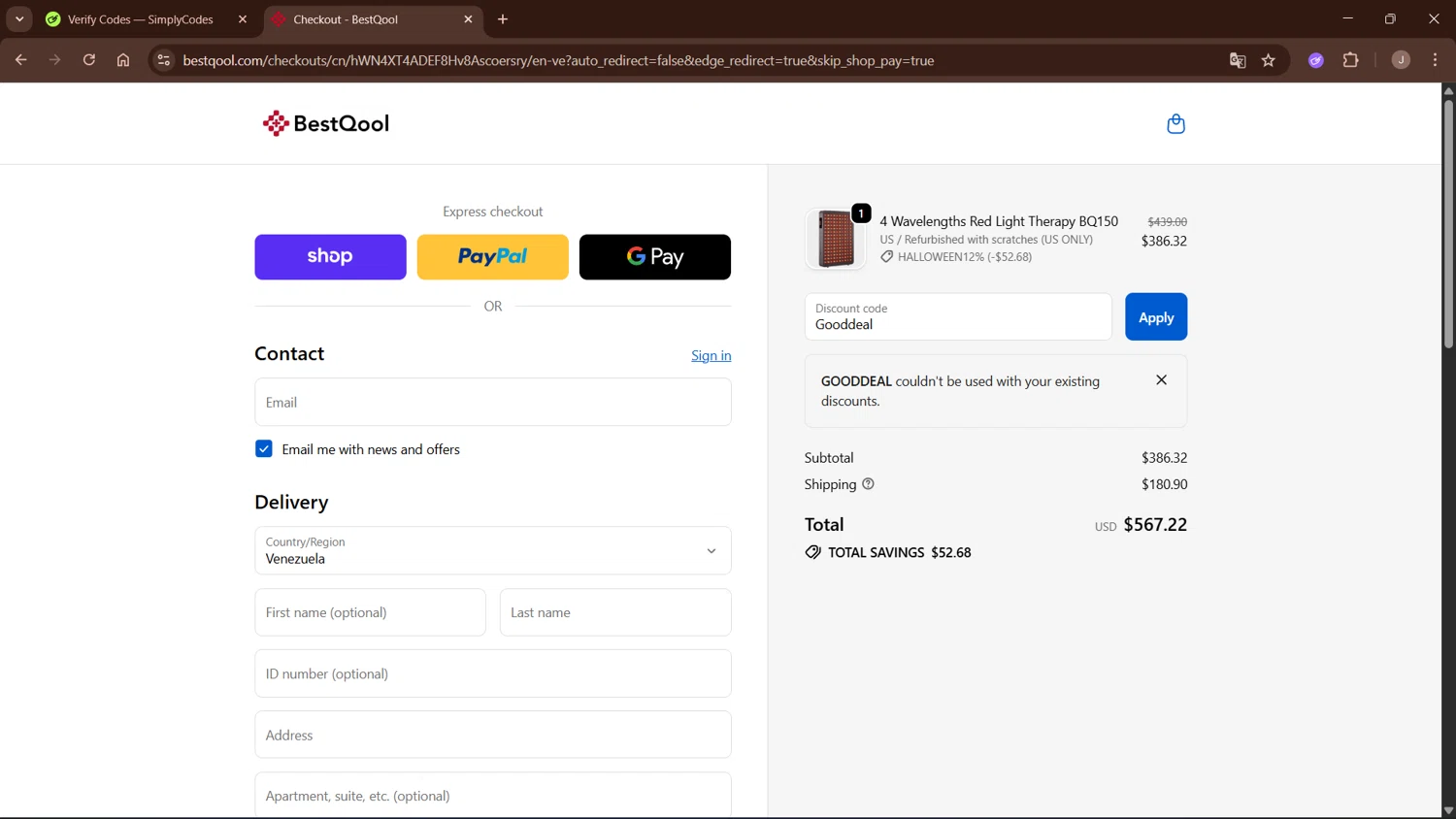Open the browser extensions puzzle icon
The image size is (1456, 819).
coord(1350,60)
